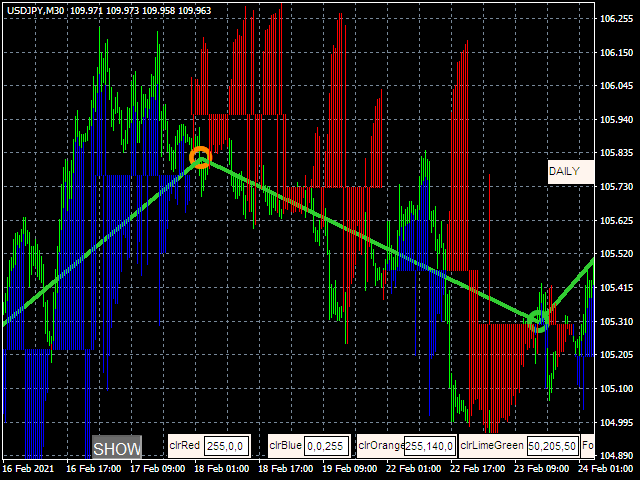
Task: Click the 104.890 price label
Action: pos(616,456)
